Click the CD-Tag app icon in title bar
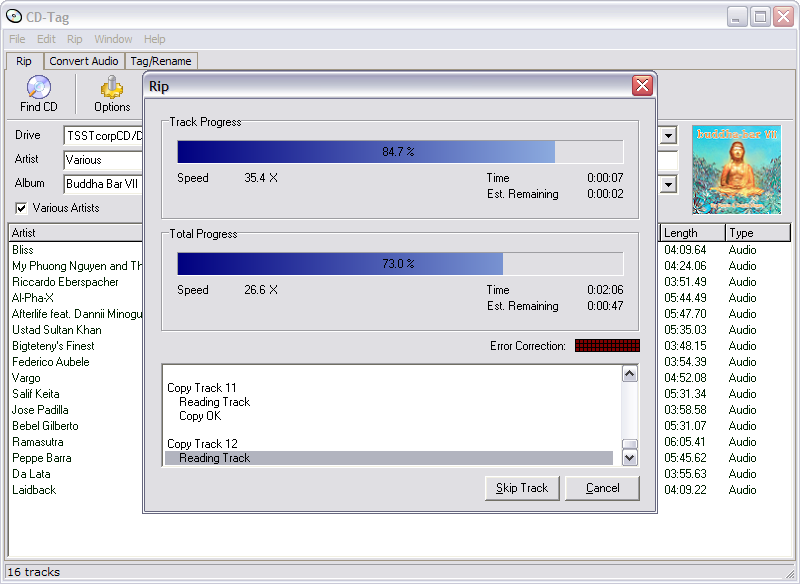The width and height of the screenshot is (800, 584). [13, 15]
